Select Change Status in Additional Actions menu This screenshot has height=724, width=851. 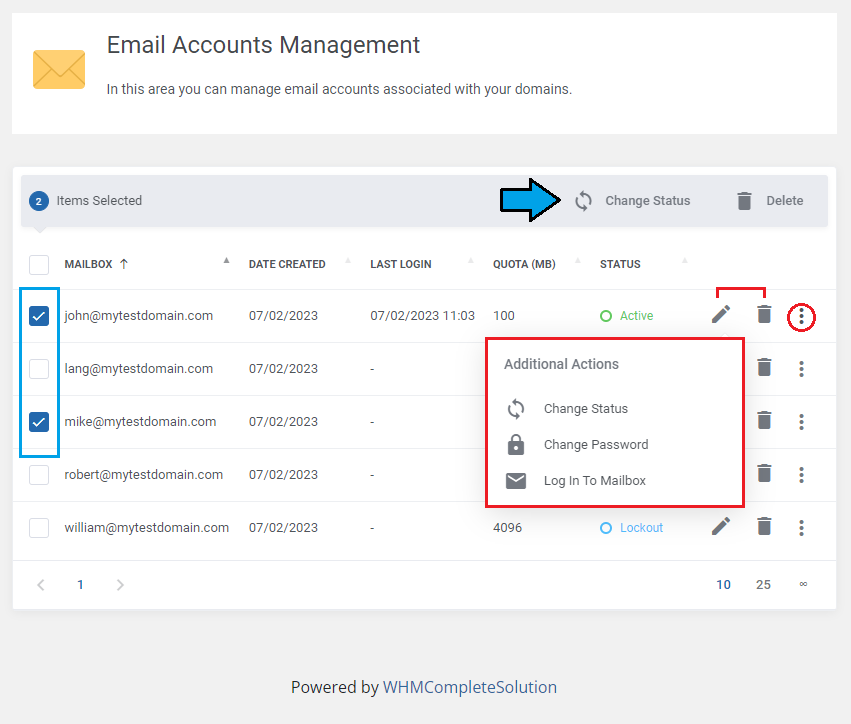tap(586, 409)
